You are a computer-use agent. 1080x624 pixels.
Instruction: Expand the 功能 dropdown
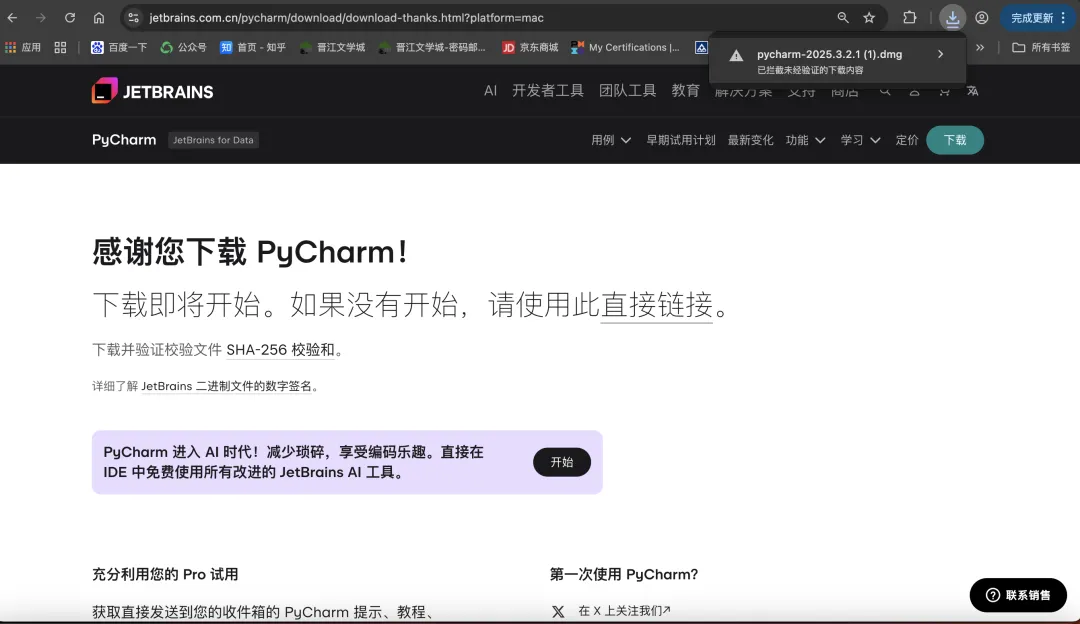805,141
